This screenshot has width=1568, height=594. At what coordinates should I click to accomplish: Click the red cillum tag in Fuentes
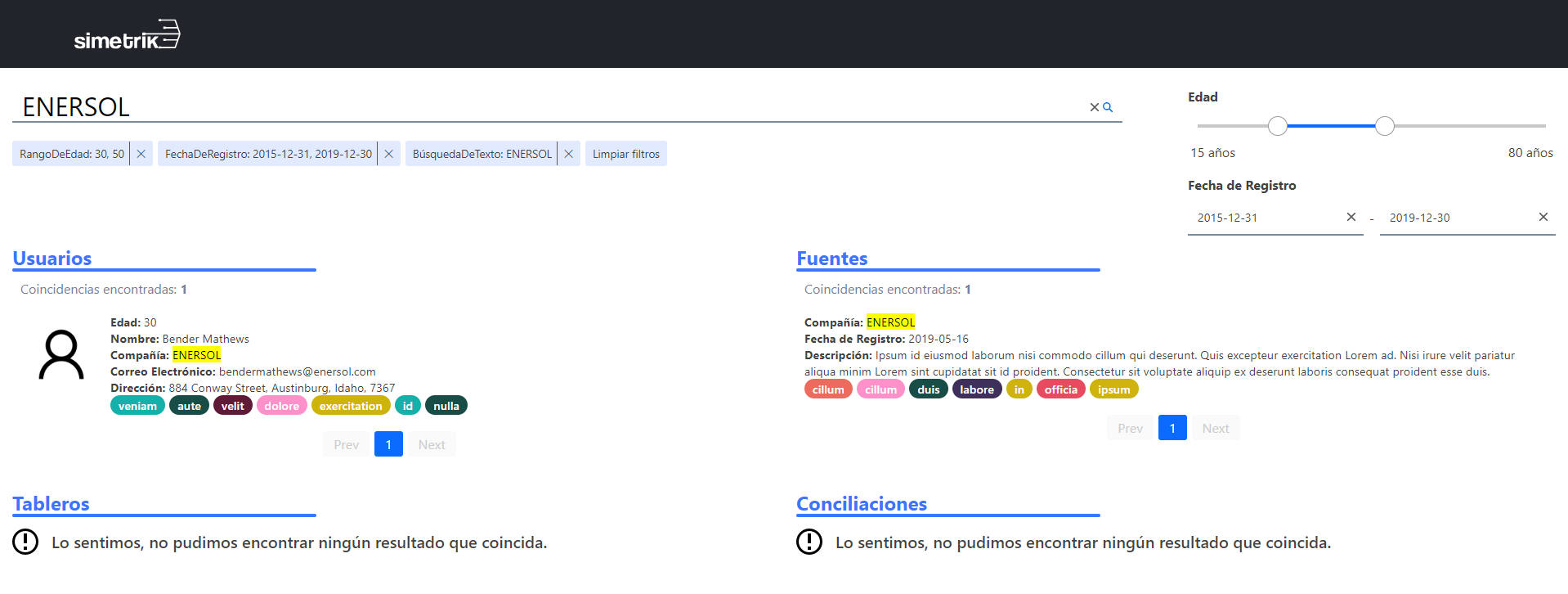(x=828, y=389)
